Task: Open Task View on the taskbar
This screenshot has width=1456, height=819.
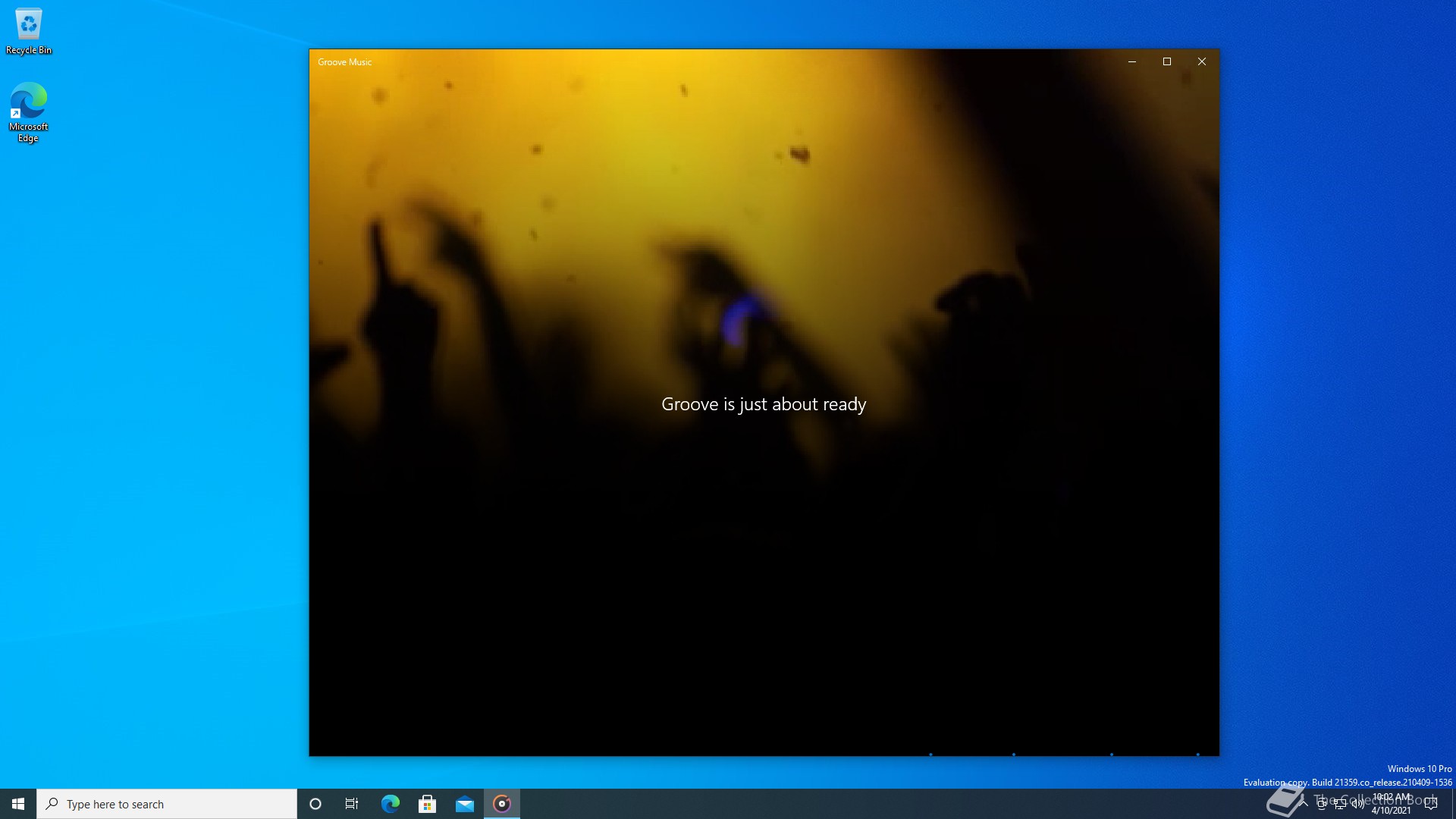Action: [x=352, y=804]
